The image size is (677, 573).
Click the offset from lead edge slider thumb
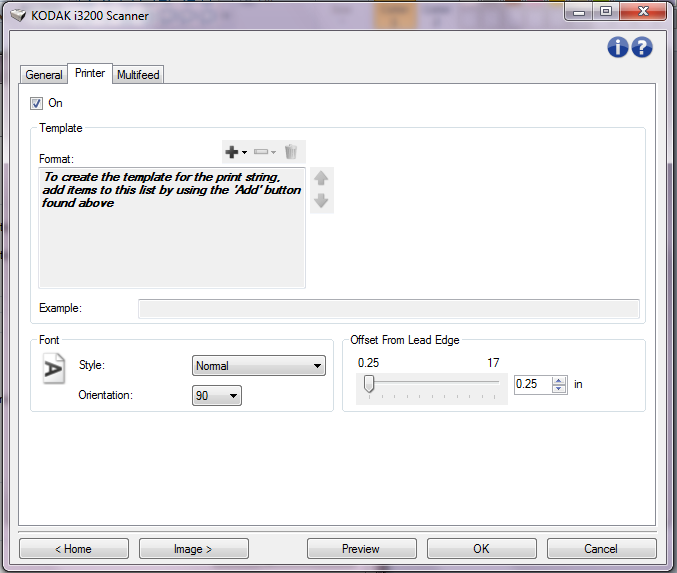tap(369, 383)
